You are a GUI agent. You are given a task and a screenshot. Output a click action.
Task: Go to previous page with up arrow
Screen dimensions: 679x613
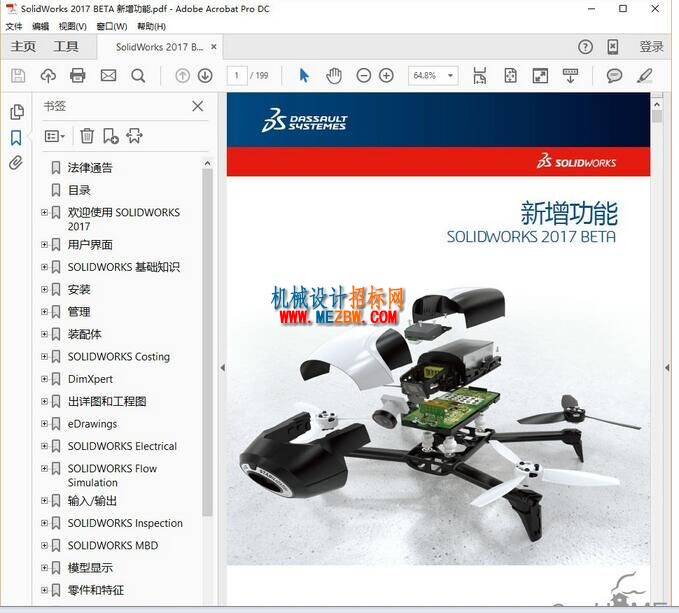click(183, 76)
